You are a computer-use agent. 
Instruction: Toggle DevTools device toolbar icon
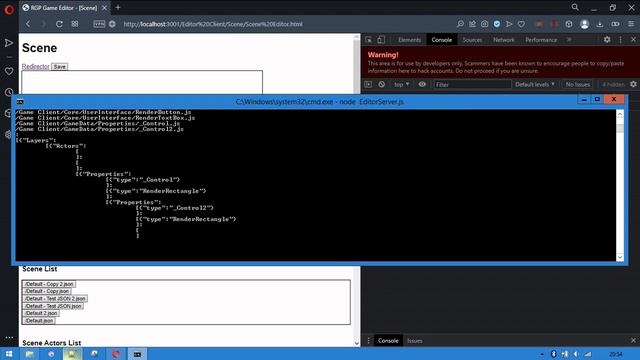pos(381,40)
